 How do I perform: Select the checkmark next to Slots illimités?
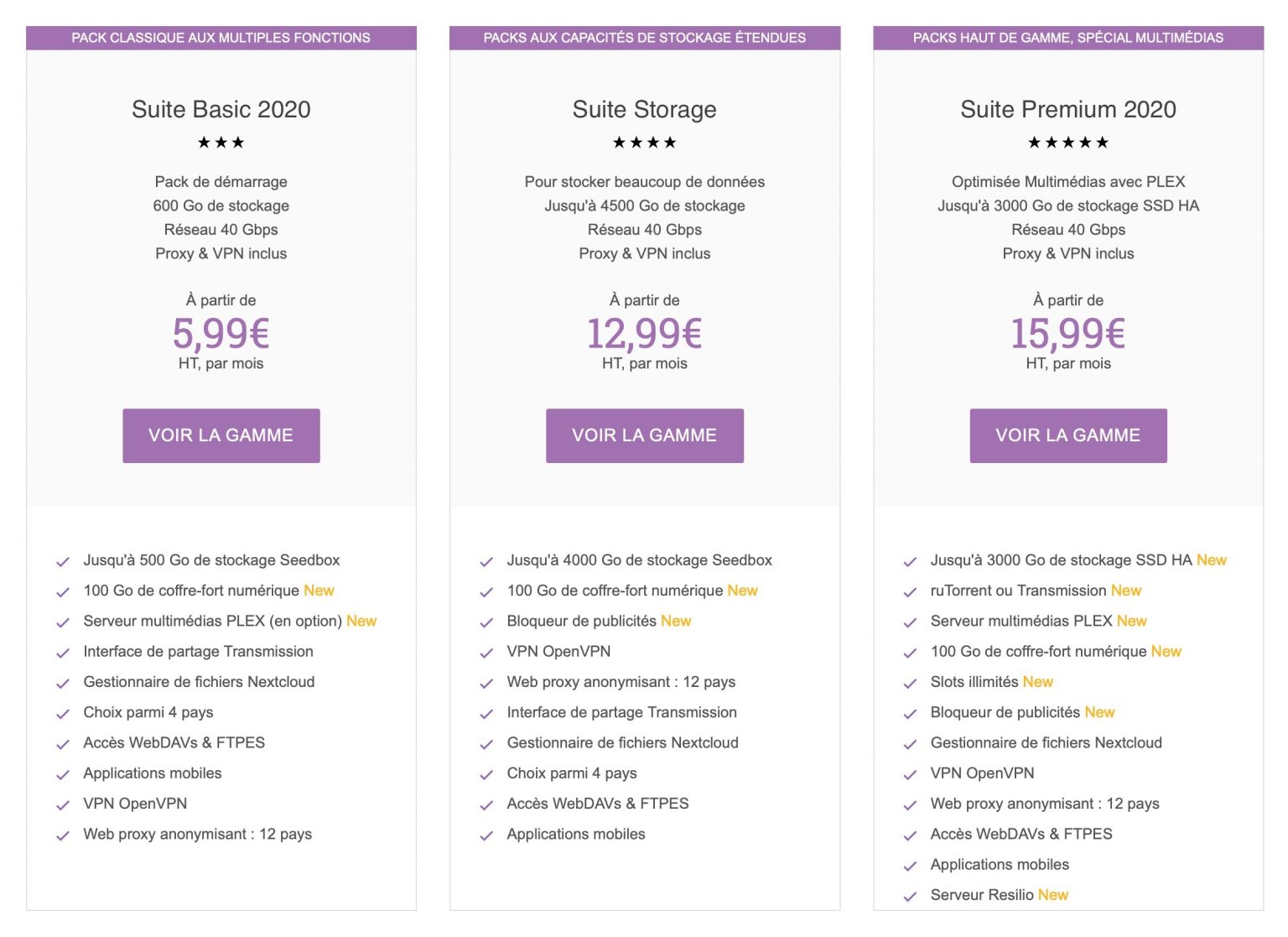click(x=910, y=682)
